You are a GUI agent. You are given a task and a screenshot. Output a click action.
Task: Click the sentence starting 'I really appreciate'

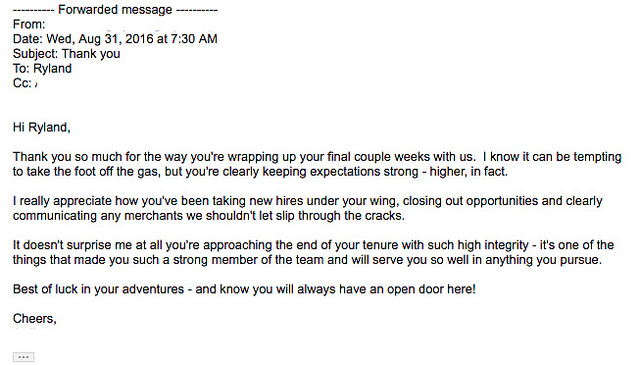(307, 208)
